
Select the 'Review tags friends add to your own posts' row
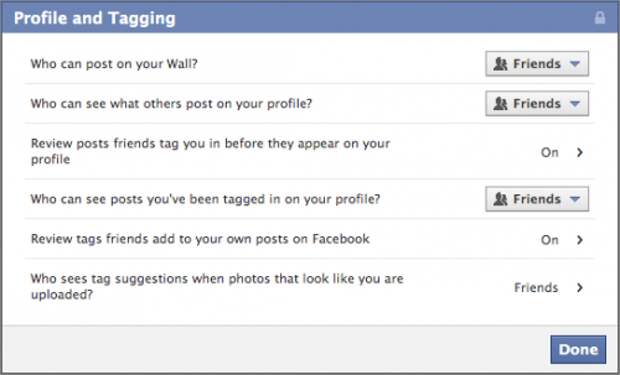click(309, 239)
